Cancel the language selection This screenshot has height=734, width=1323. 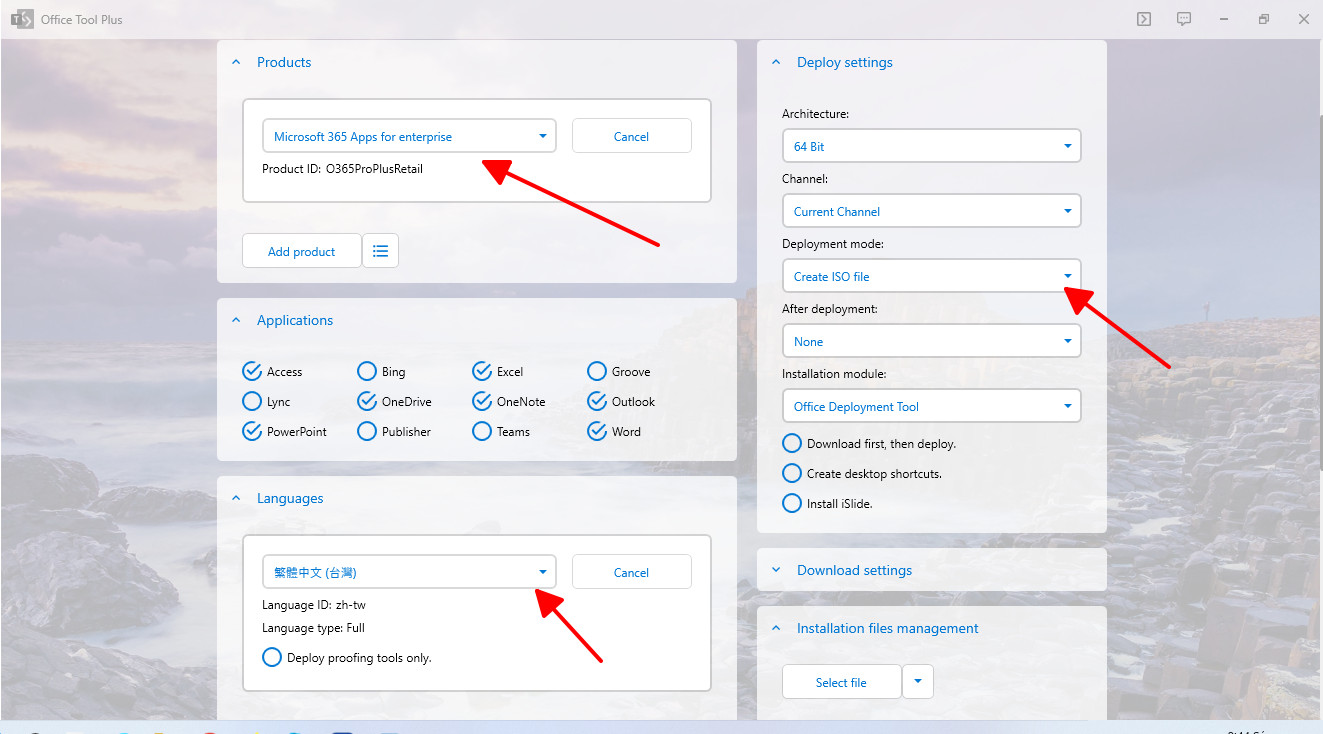pos(631,572)
